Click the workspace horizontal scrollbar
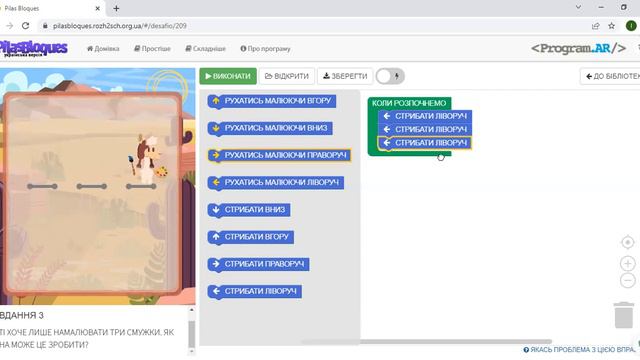Viewport: 640px width, 360px height. pyautogui.click(x=427, y=342)
